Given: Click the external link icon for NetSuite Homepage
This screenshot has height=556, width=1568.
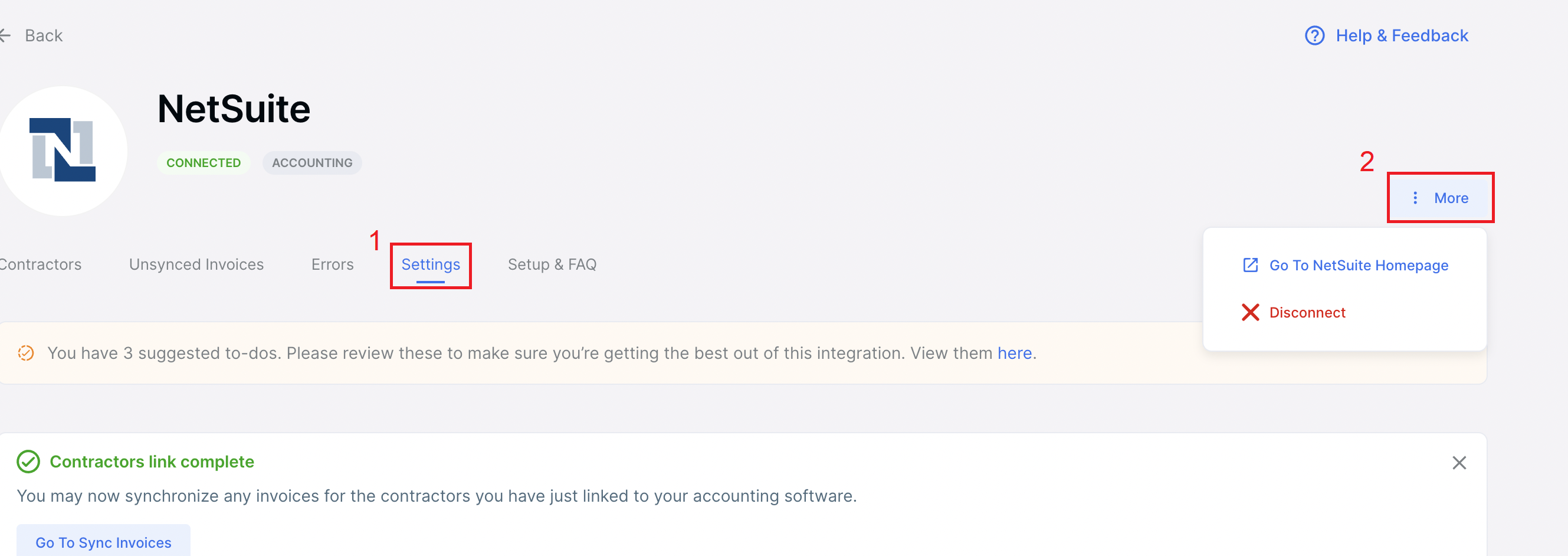Looking at the screenshot, I should coord(1249,265).
